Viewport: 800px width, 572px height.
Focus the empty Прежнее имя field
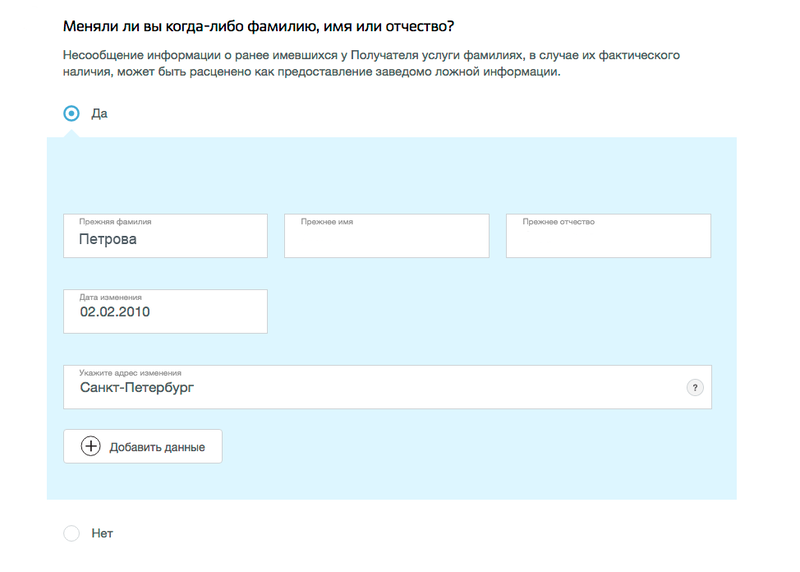click(387, 236)
